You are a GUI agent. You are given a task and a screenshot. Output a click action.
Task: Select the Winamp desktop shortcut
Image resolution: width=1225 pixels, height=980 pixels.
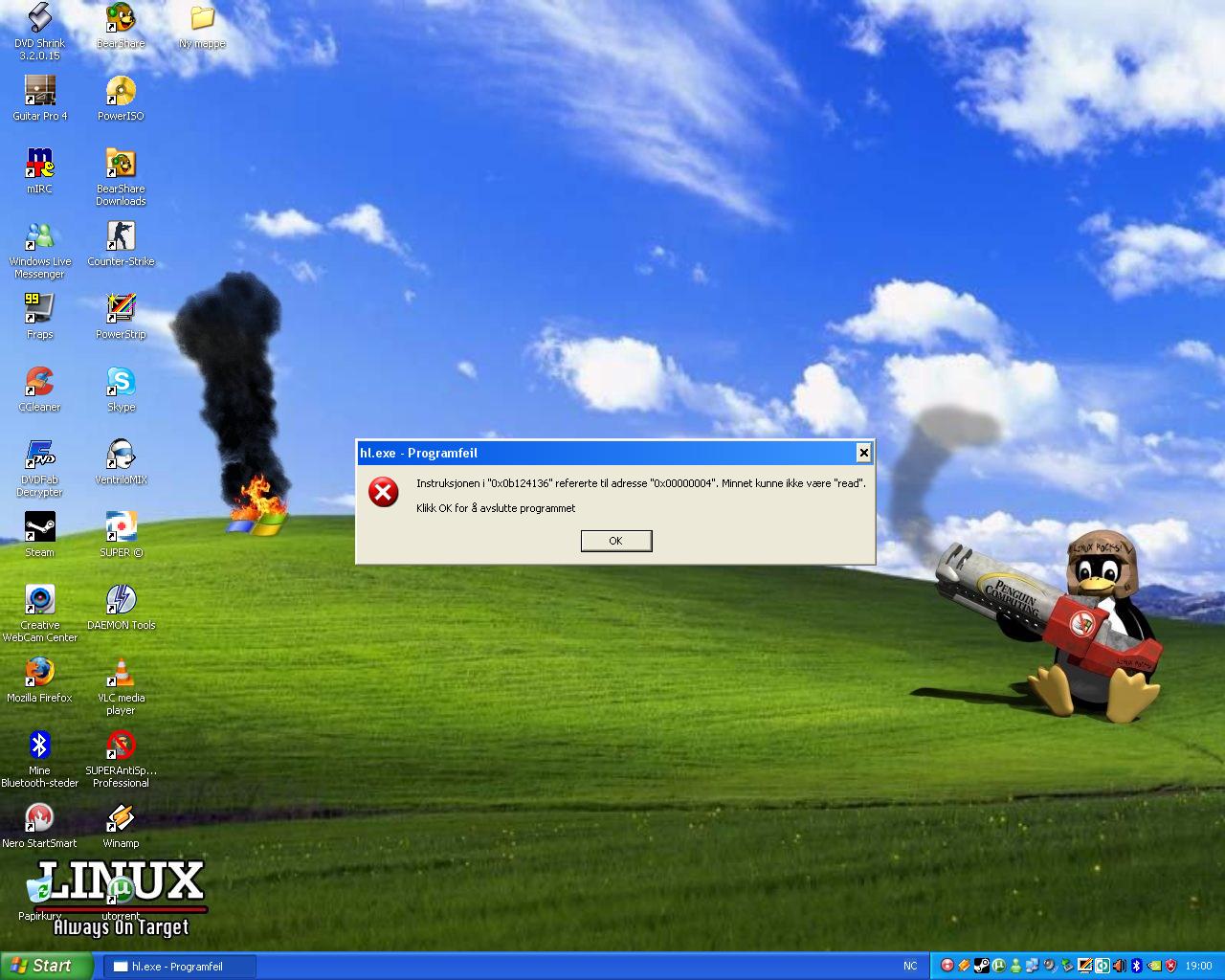(121, 825)
